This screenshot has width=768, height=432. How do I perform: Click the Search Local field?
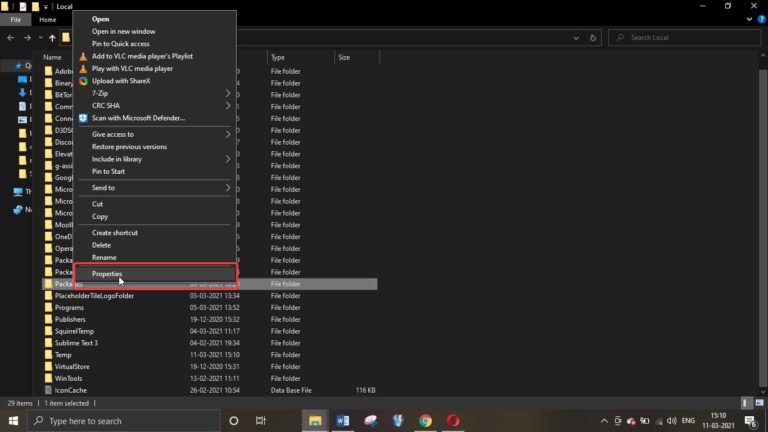pos(684,38)
